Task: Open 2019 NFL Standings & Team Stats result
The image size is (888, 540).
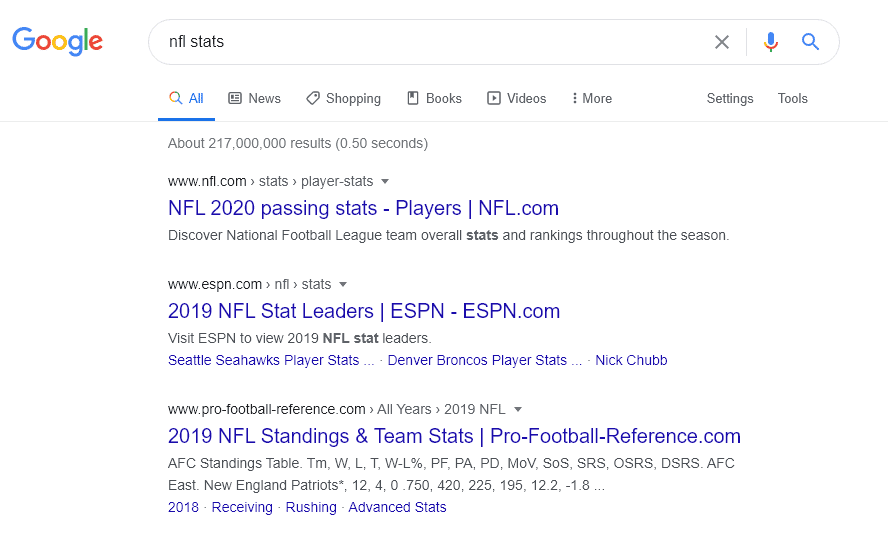Action: tap(454, 436)
